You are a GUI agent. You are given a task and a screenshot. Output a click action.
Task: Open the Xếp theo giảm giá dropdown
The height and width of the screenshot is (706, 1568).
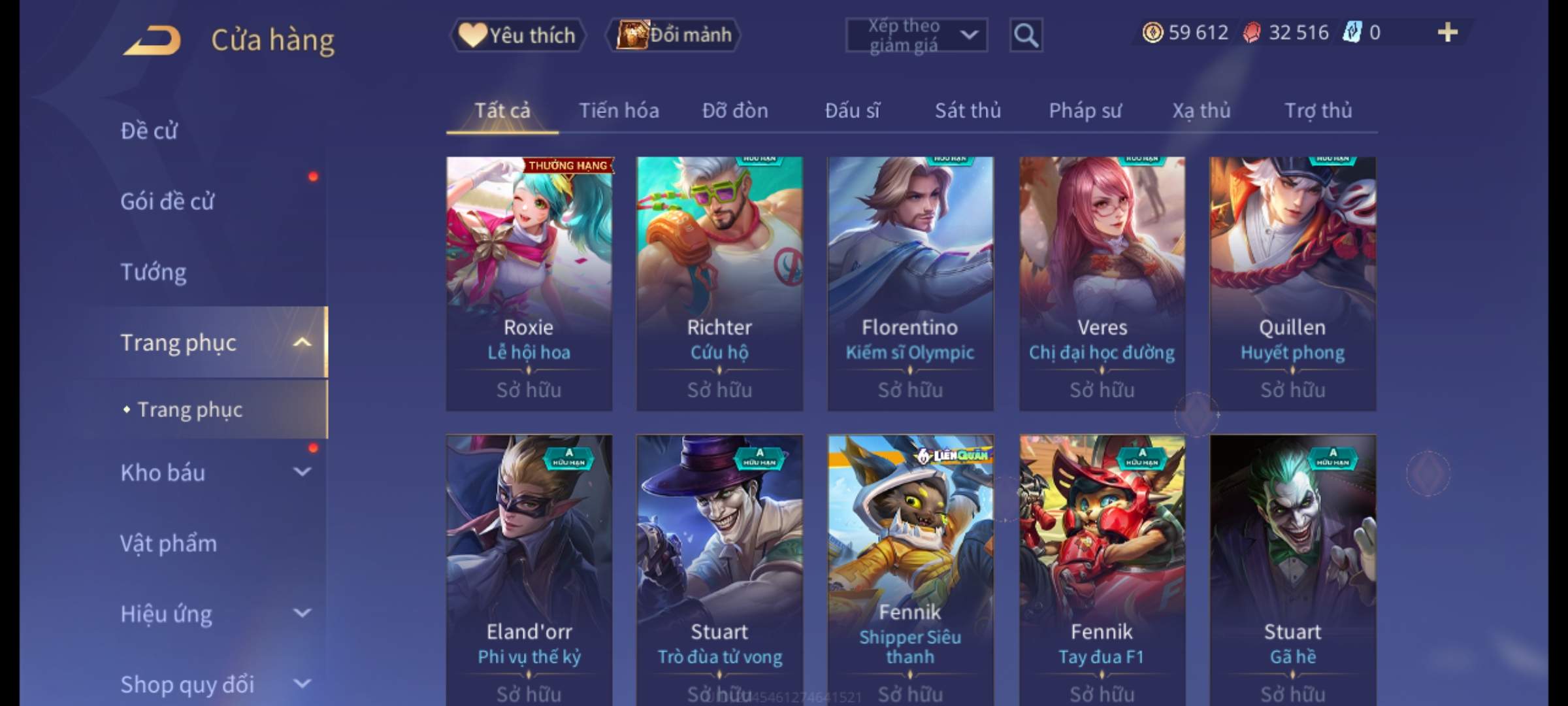pos(917,35)
